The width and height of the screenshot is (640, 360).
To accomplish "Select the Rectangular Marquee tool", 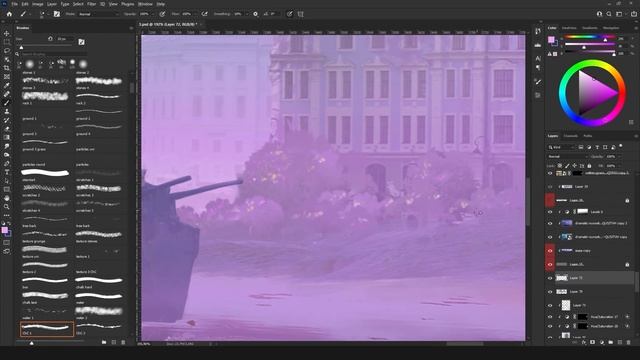I will [7, 42].
